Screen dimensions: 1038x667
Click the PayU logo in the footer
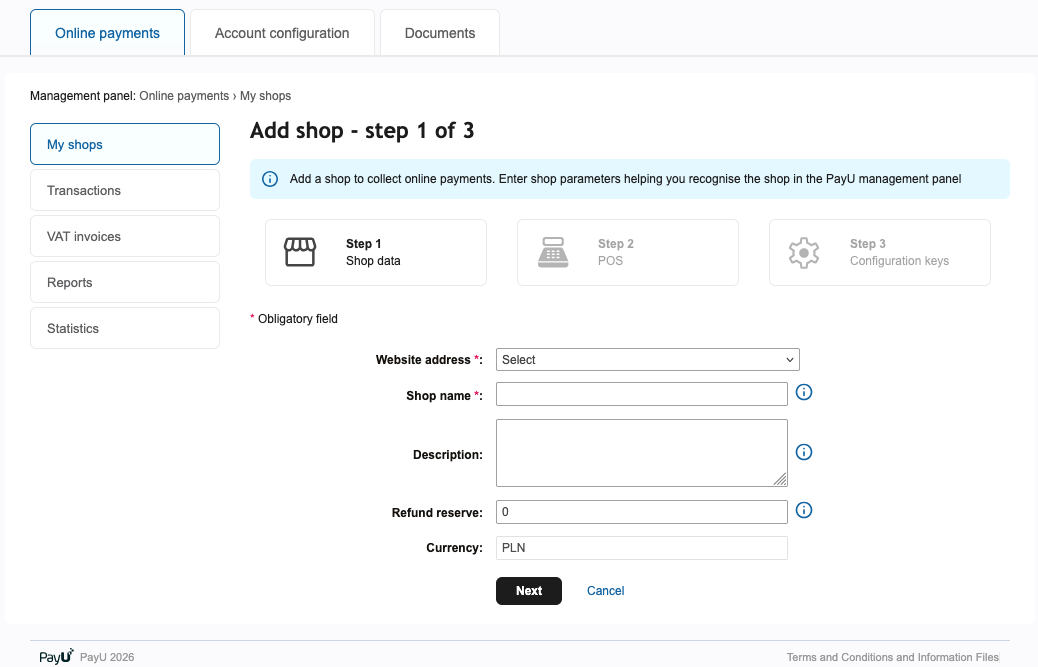tap(56, 656)
